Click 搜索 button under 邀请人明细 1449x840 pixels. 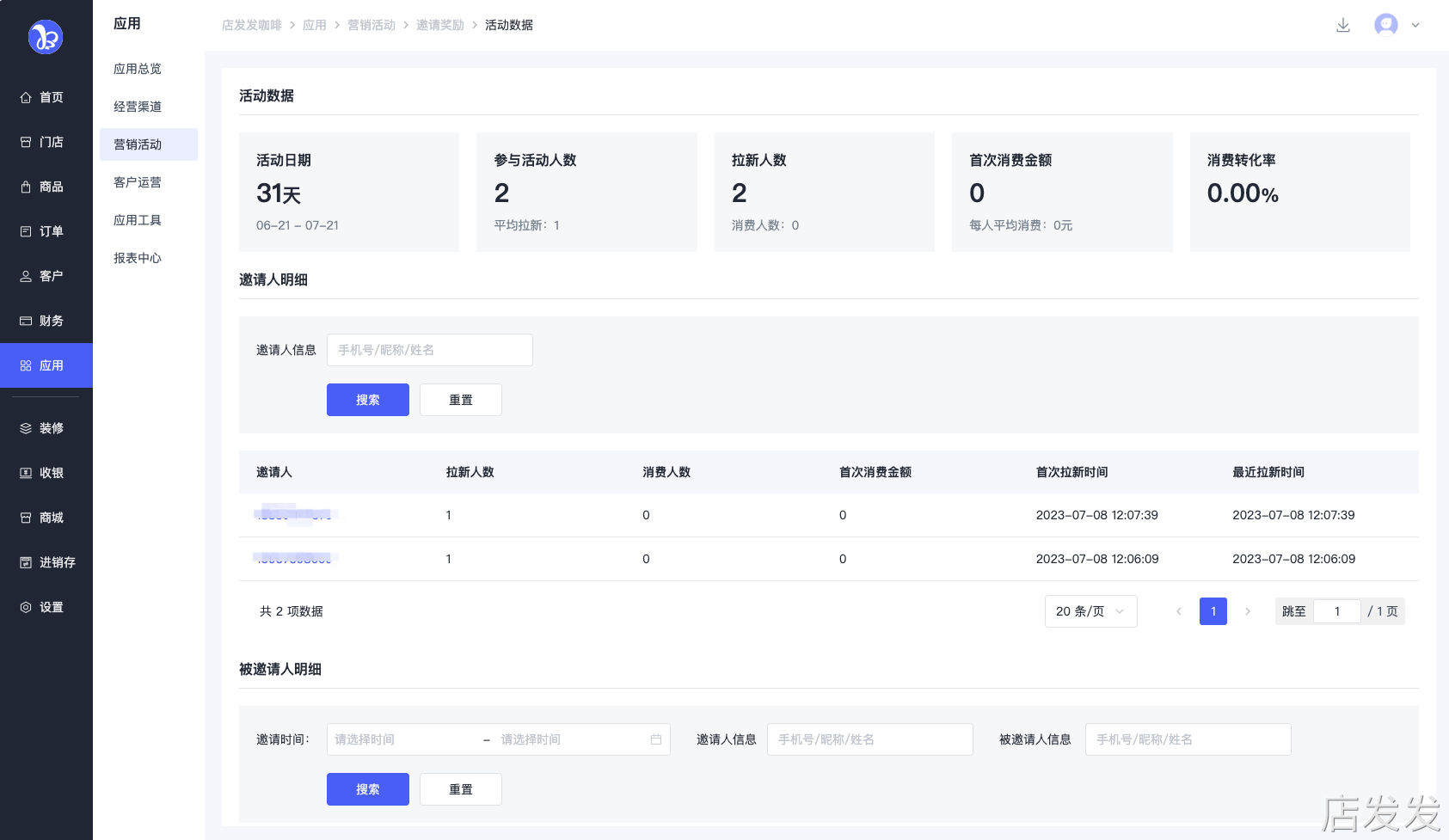(x=368, y=400)
